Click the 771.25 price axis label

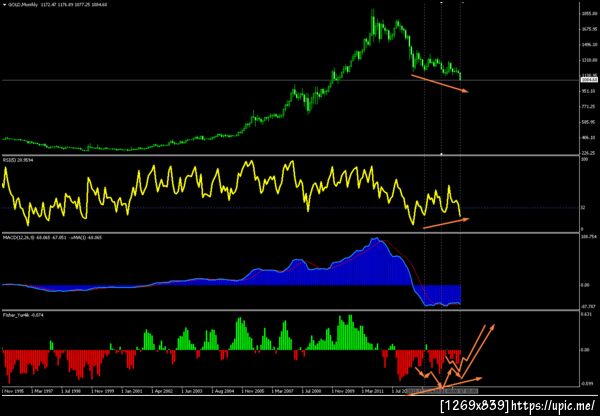589,106
